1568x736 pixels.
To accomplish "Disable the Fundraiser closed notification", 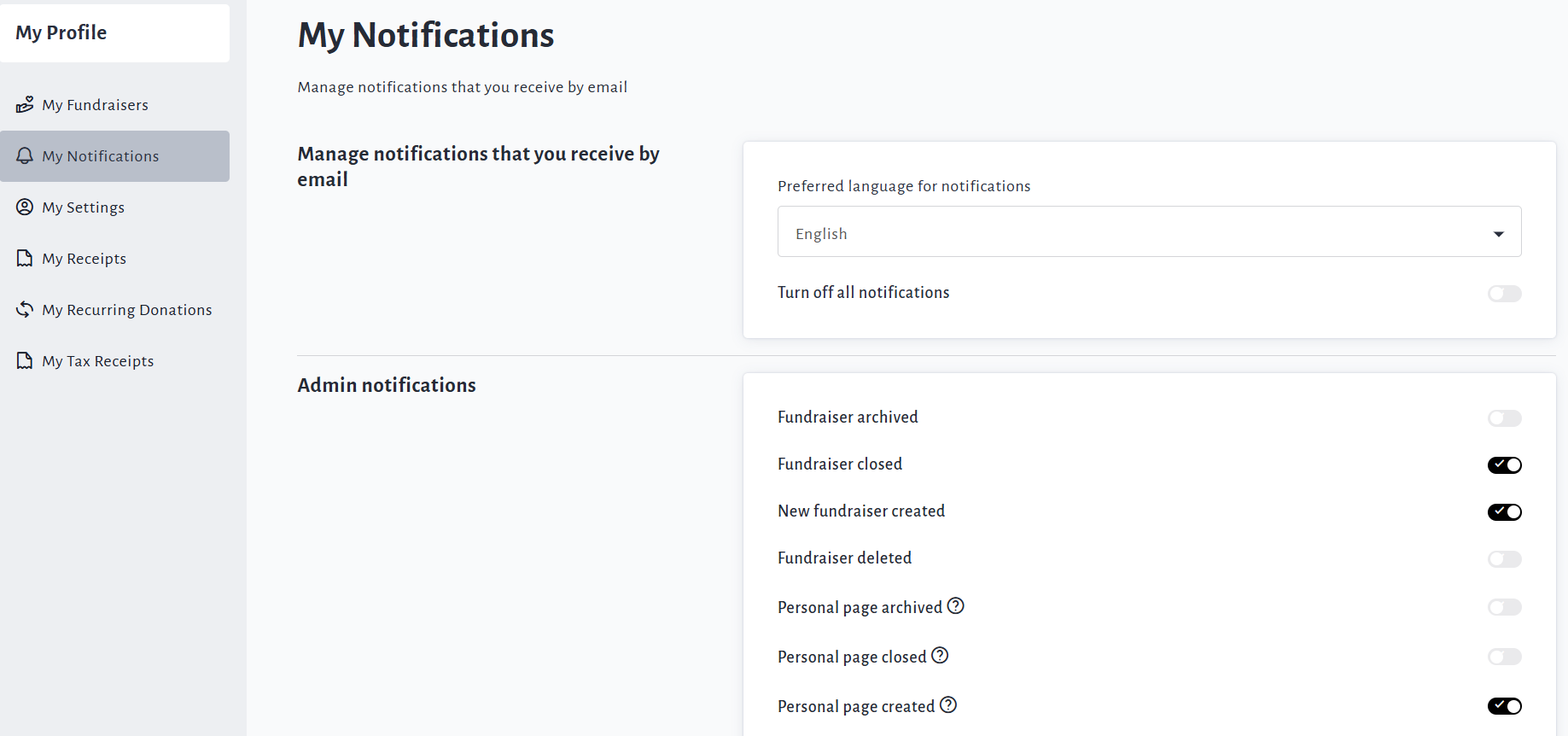I will coord(1504,465).
